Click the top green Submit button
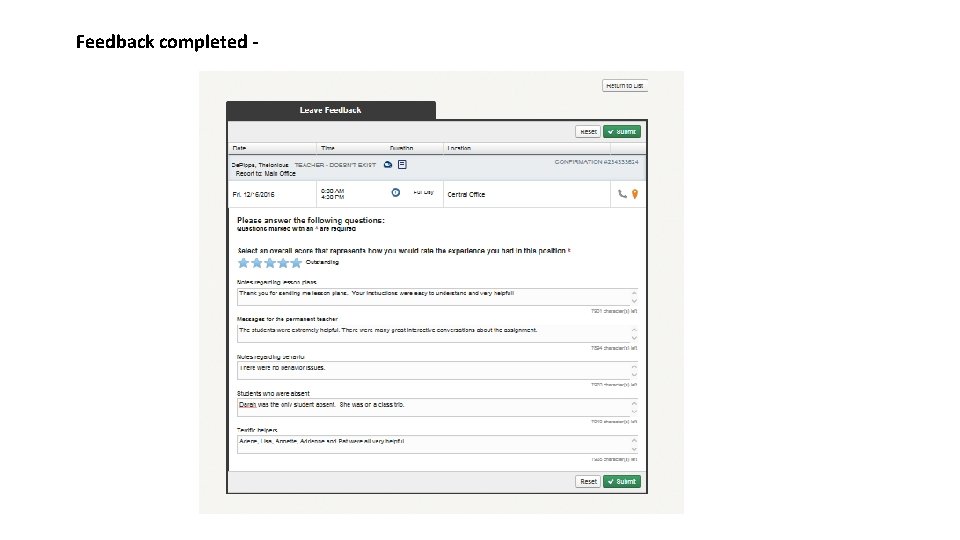Viewport: 960px width, 540px height. 621,132
